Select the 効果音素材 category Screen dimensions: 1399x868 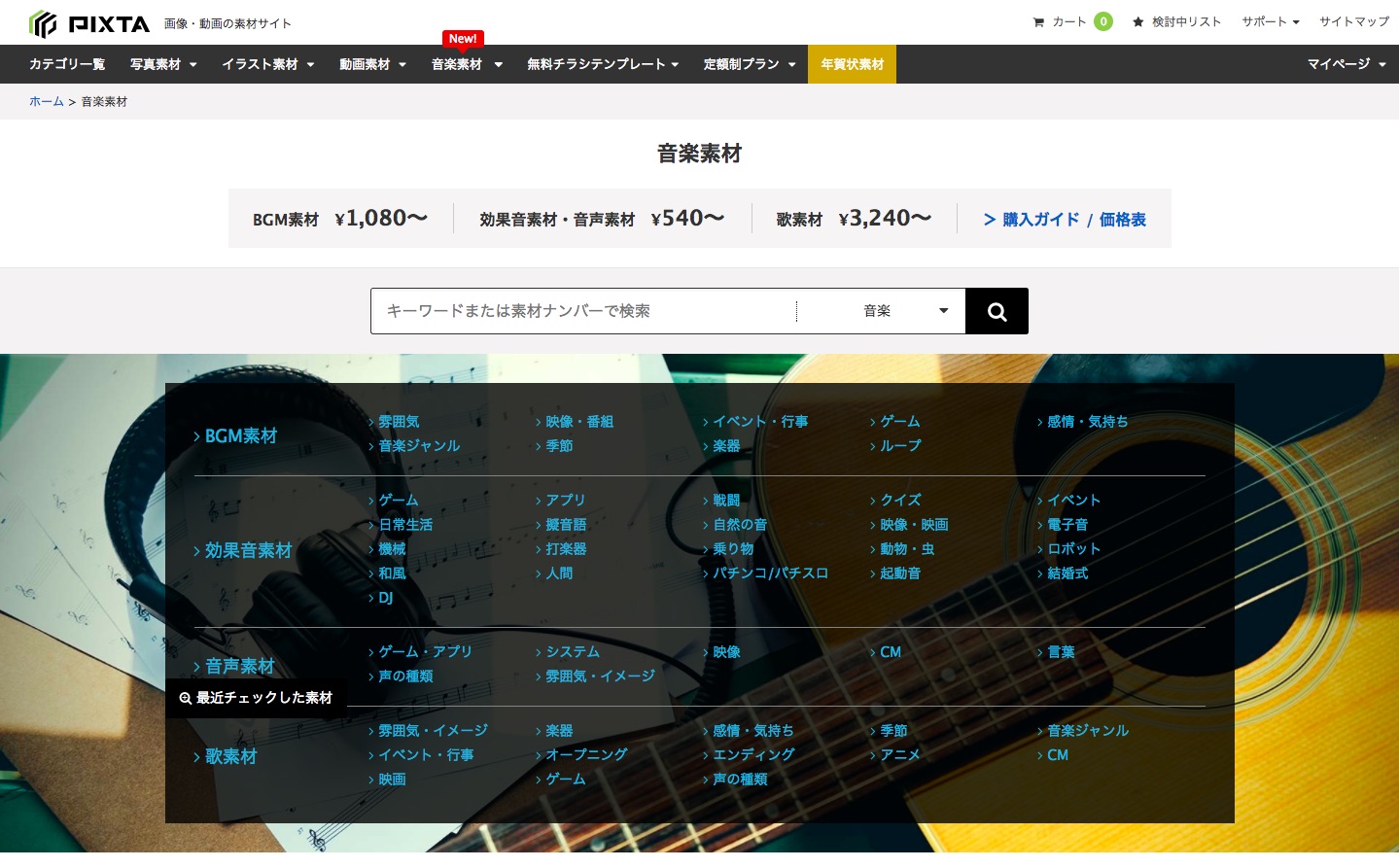pyautogui.click(x=248, y=549)
